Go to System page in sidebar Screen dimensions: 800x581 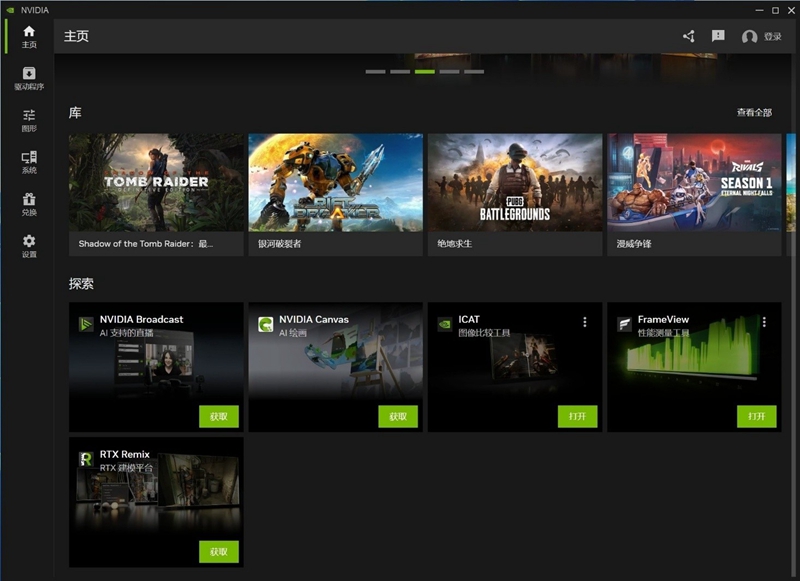pos(29,162)
